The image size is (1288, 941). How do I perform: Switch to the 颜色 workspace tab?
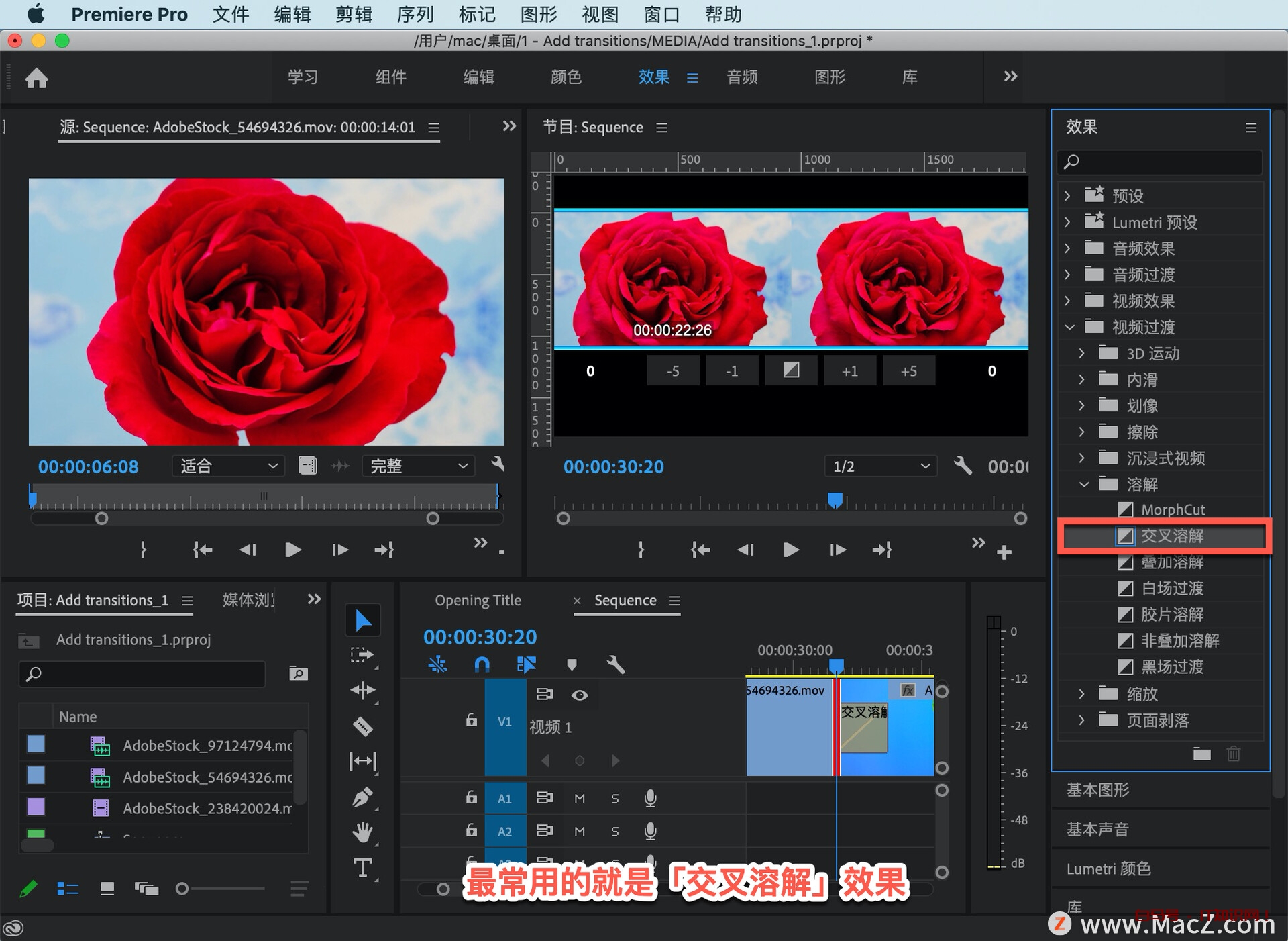point(566,77)
